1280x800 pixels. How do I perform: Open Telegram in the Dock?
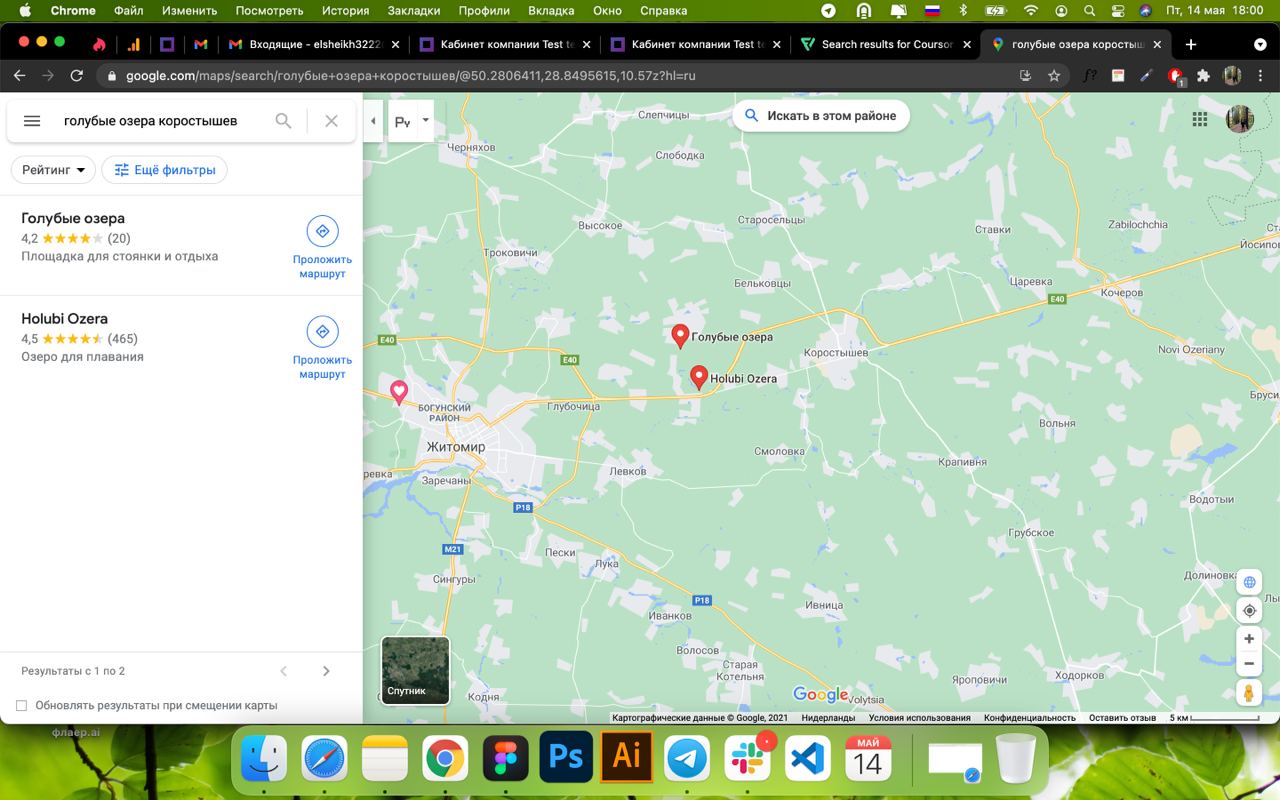[x=687, y=759]
